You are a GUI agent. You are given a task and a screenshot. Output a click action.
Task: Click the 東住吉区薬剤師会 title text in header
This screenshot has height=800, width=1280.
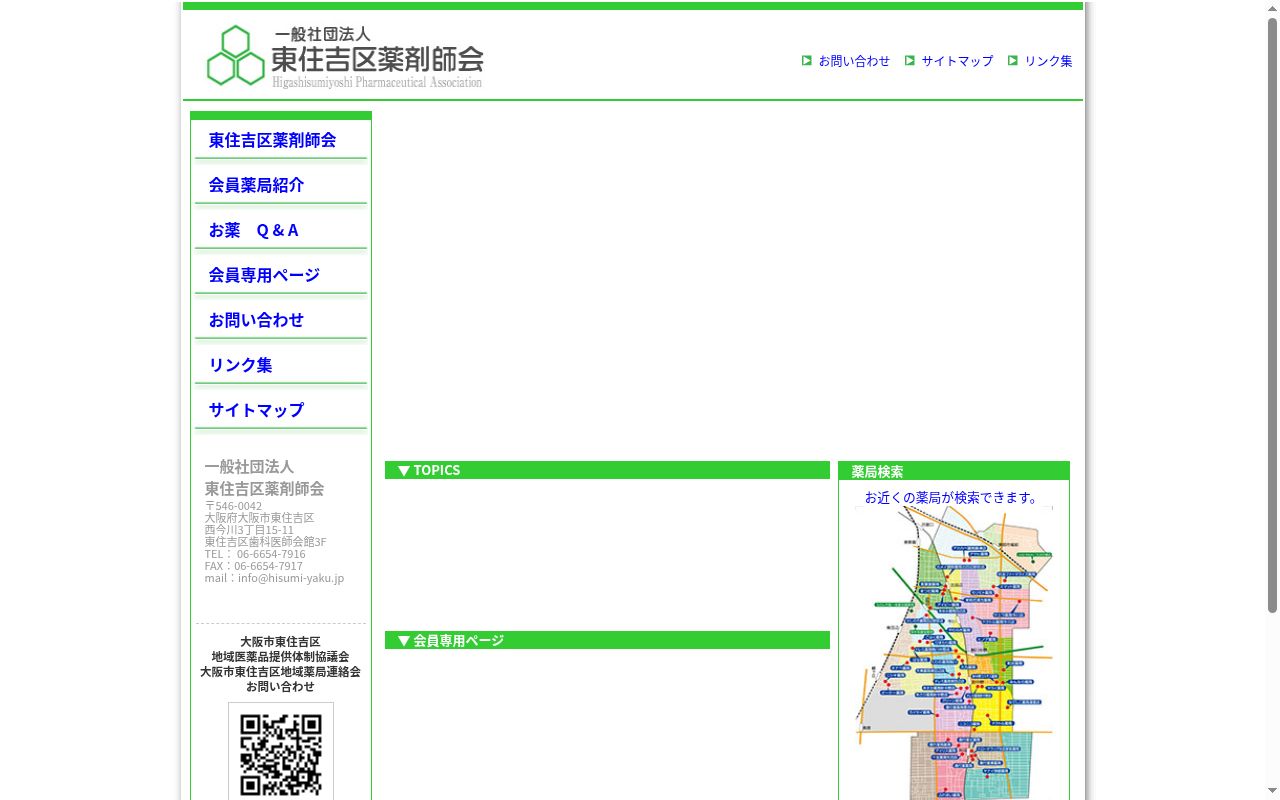tap(377, 58)
